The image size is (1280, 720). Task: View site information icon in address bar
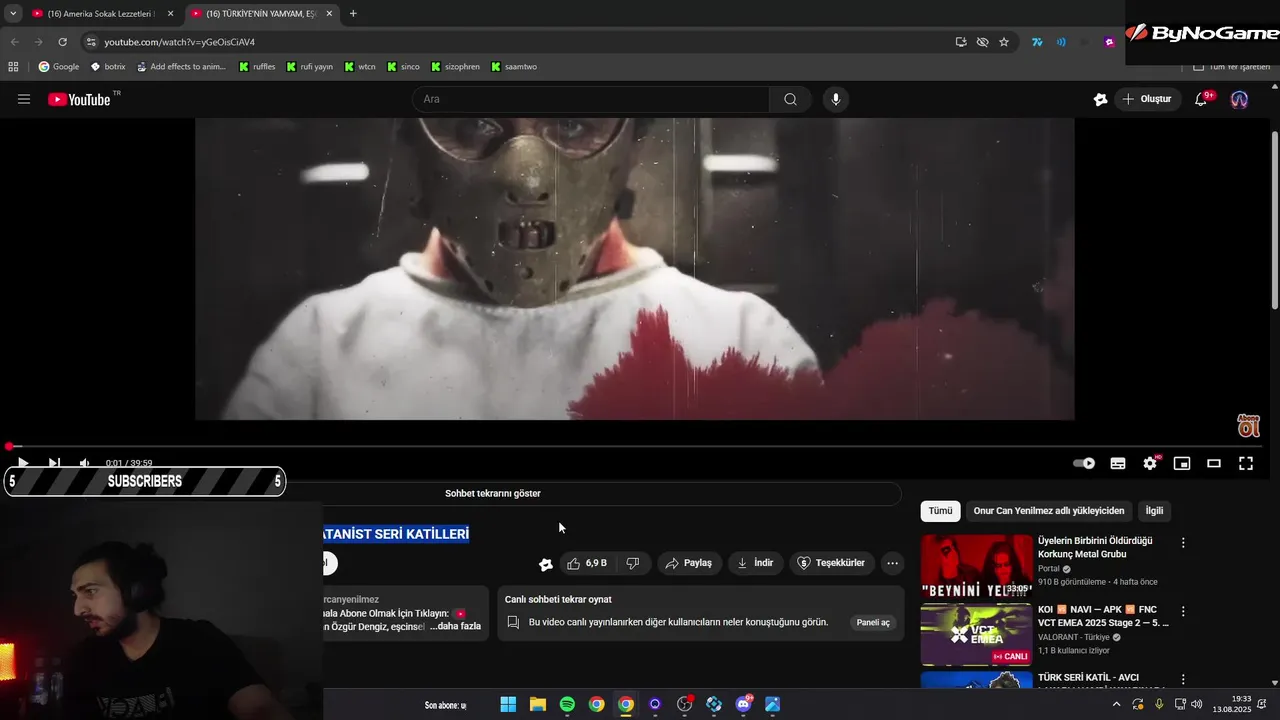pos(91,42)
